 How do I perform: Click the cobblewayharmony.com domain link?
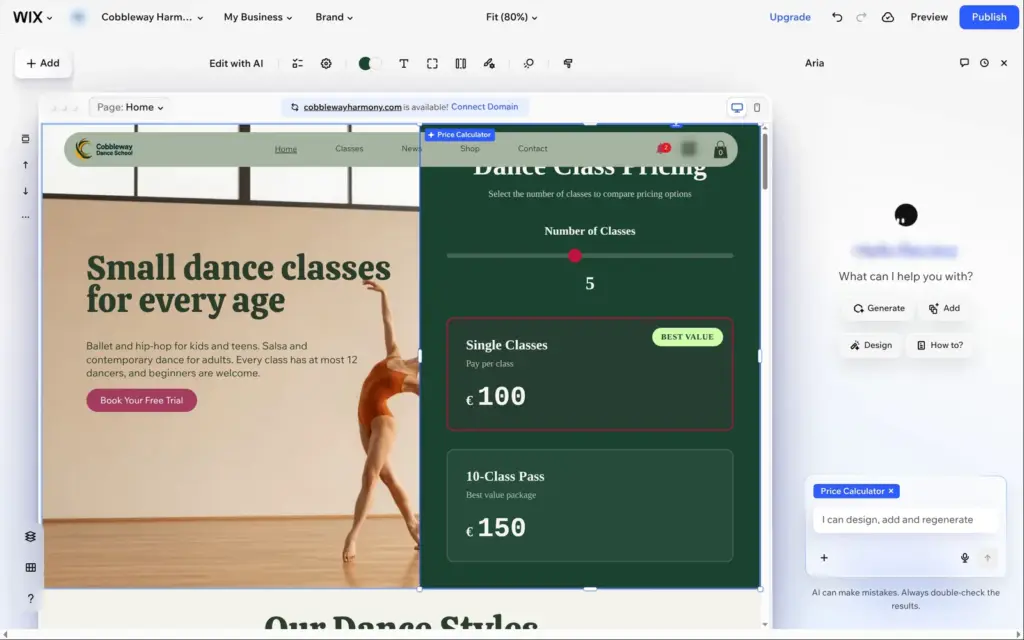click(x=352, y=107)
